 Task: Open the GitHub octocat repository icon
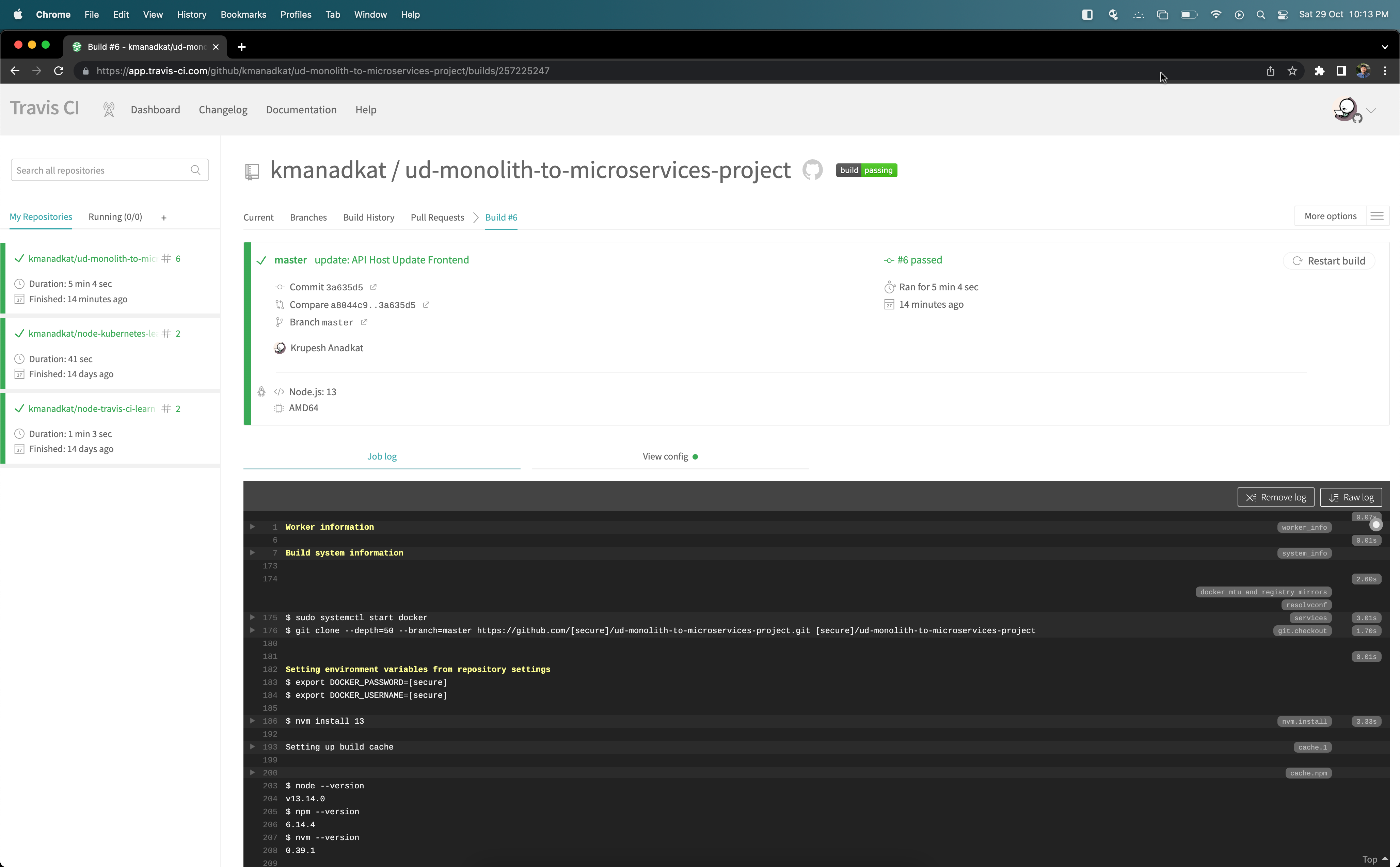(x=812, y=170)
